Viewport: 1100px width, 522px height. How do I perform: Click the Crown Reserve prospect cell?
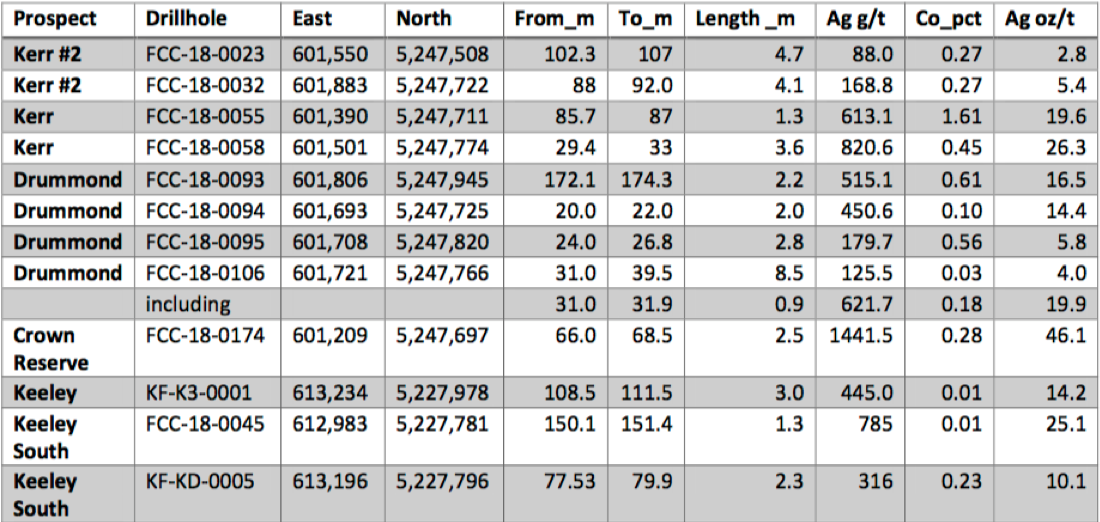click(51, 349)
